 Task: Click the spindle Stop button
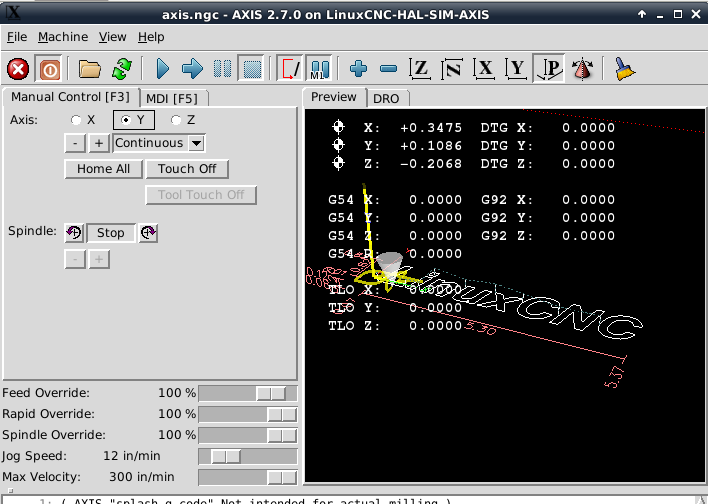[x=111, y=233]
